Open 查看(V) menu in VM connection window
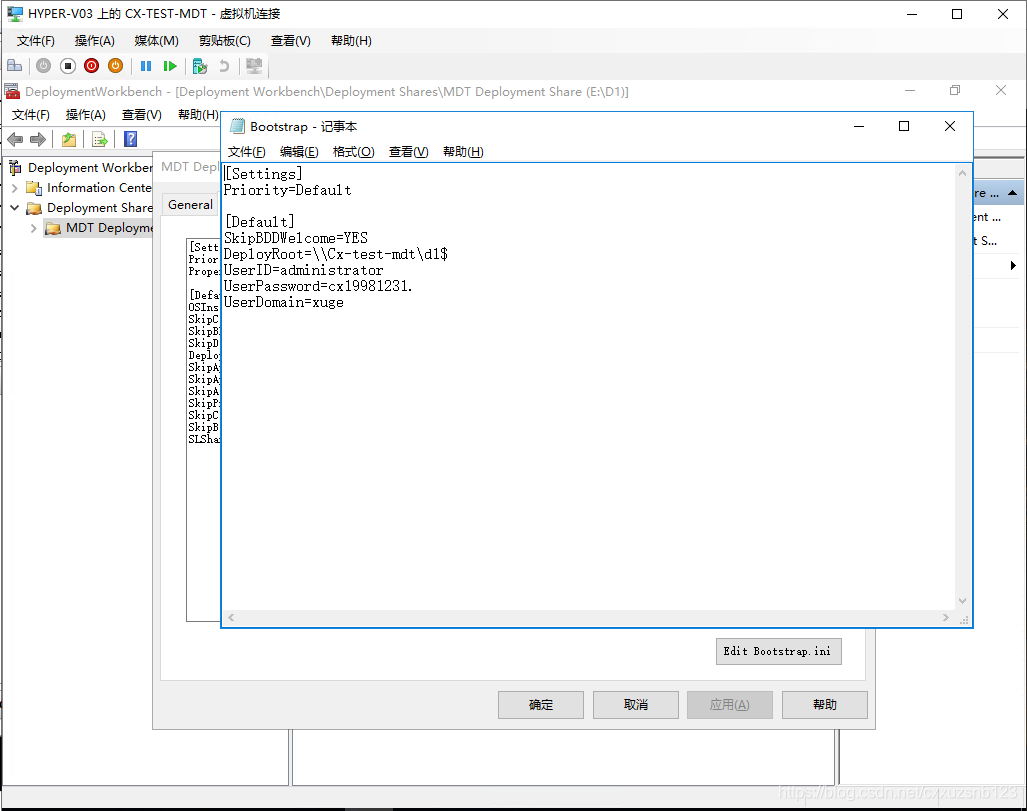Image resolution: width=1027 pixels, height=811 pixels. (x=291, y=41)
